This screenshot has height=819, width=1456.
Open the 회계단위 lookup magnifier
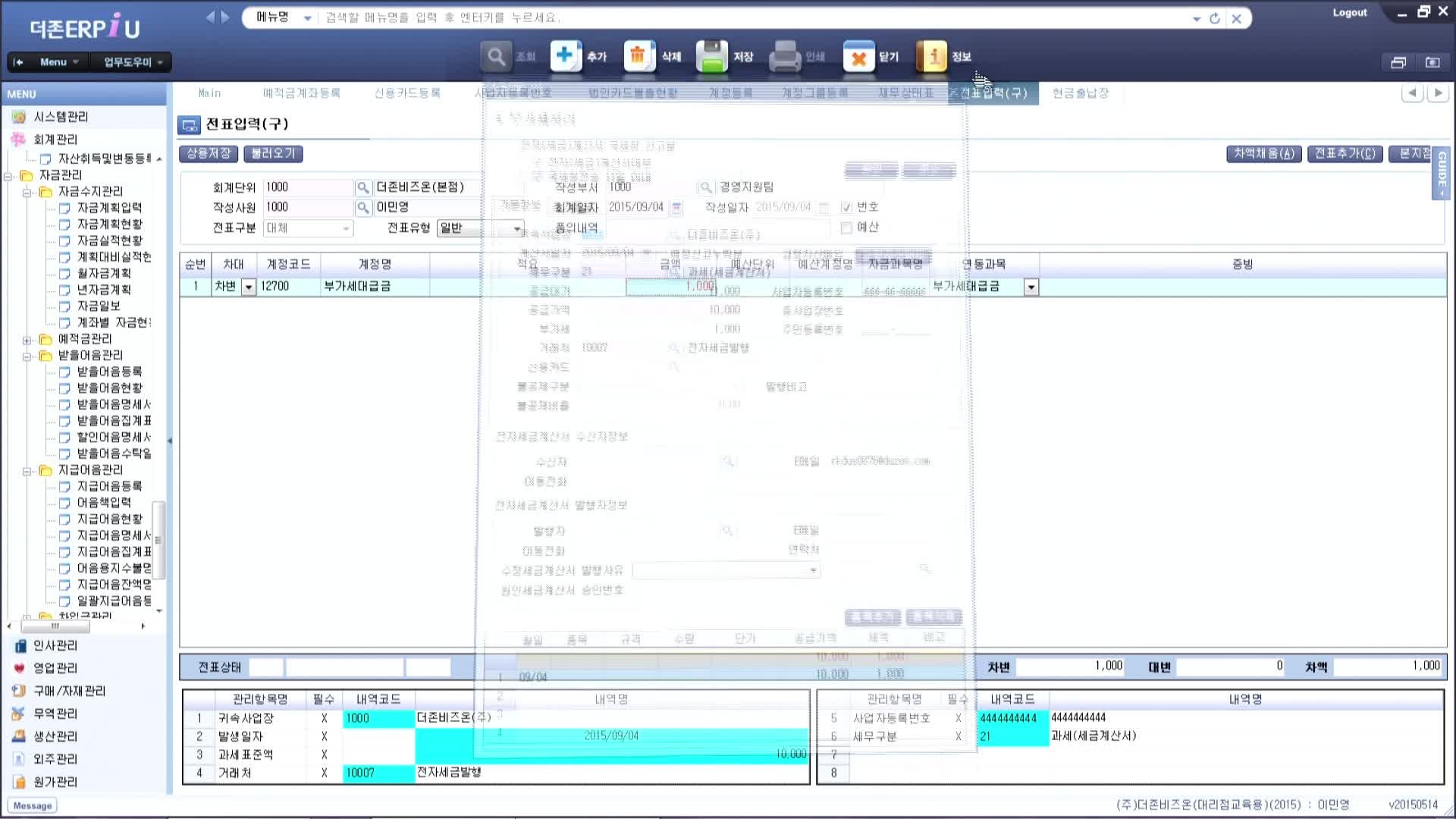363,187
